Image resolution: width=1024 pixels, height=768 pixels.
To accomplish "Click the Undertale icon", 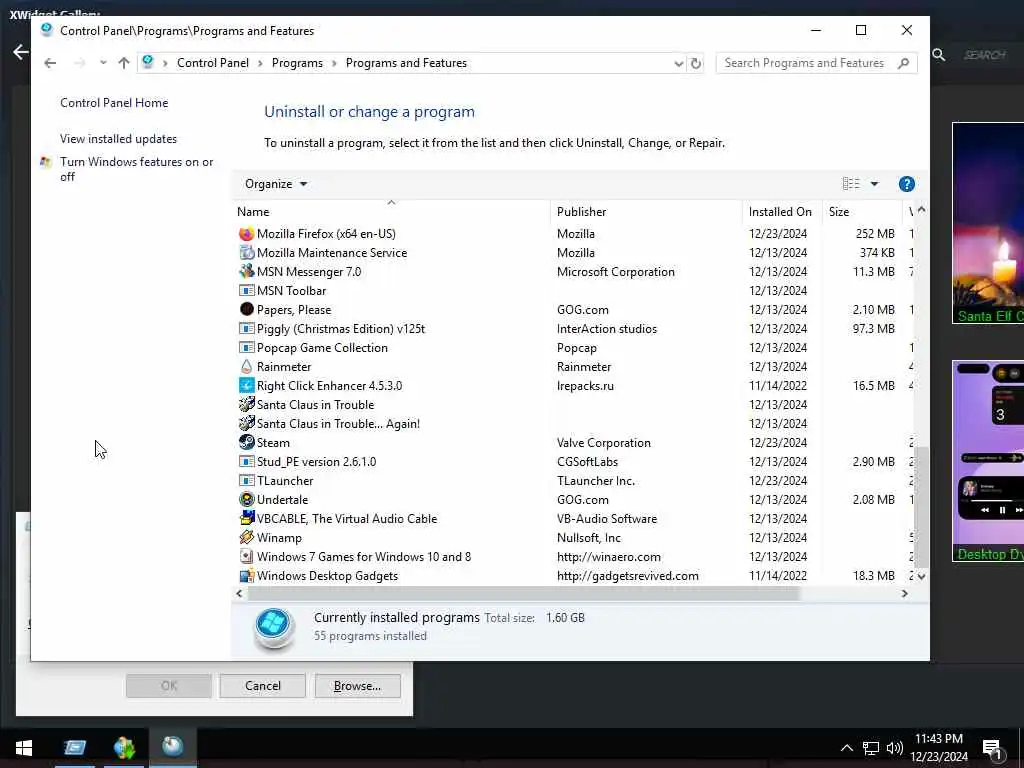I will [246, 500].
